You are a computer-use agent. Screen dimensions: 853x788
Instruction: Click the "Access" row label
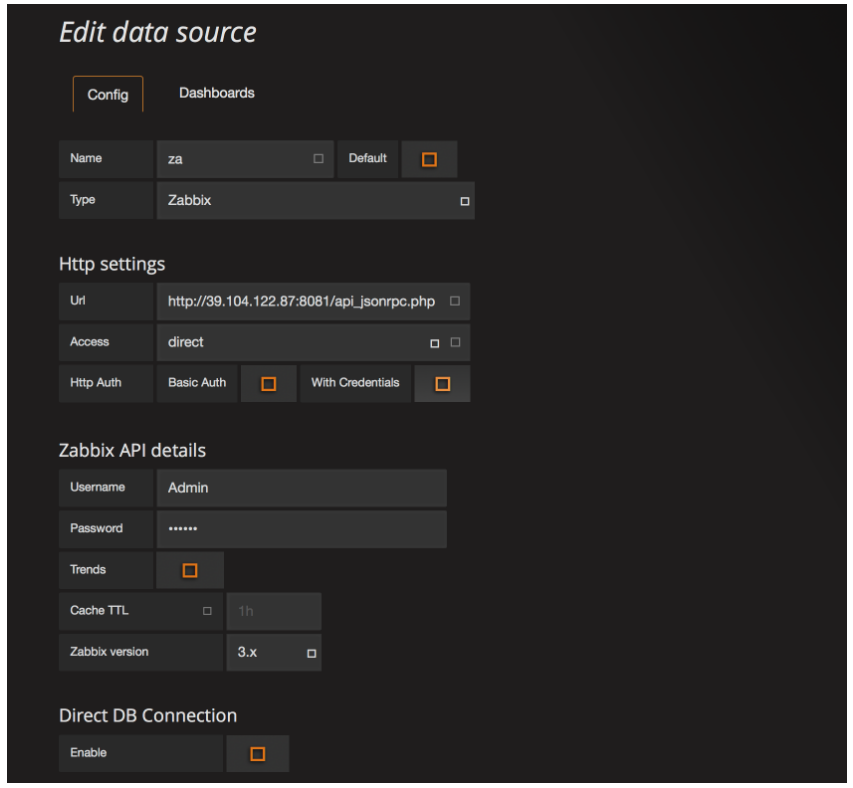coord(90,342)
